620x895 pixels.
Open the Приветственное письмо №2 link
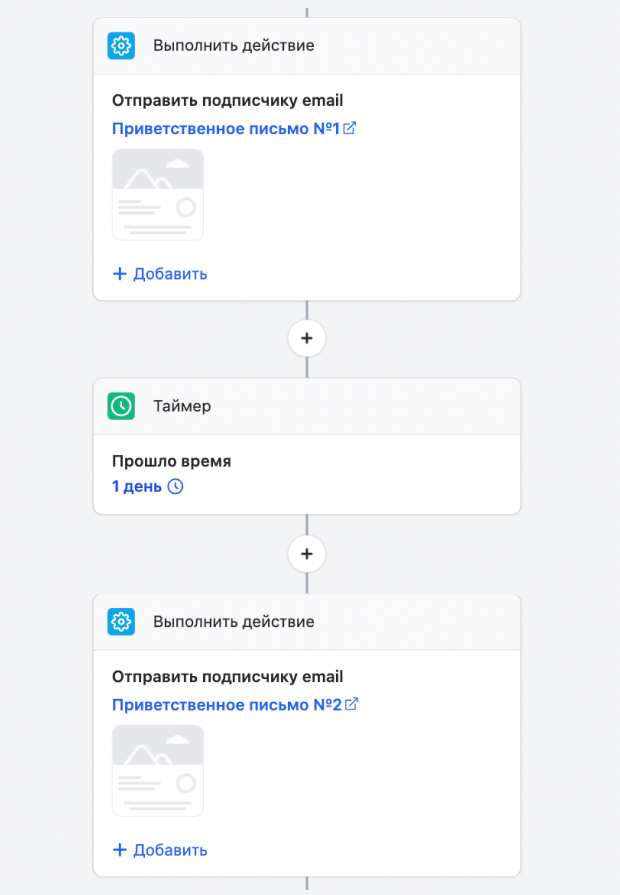[x=226, y=705]
